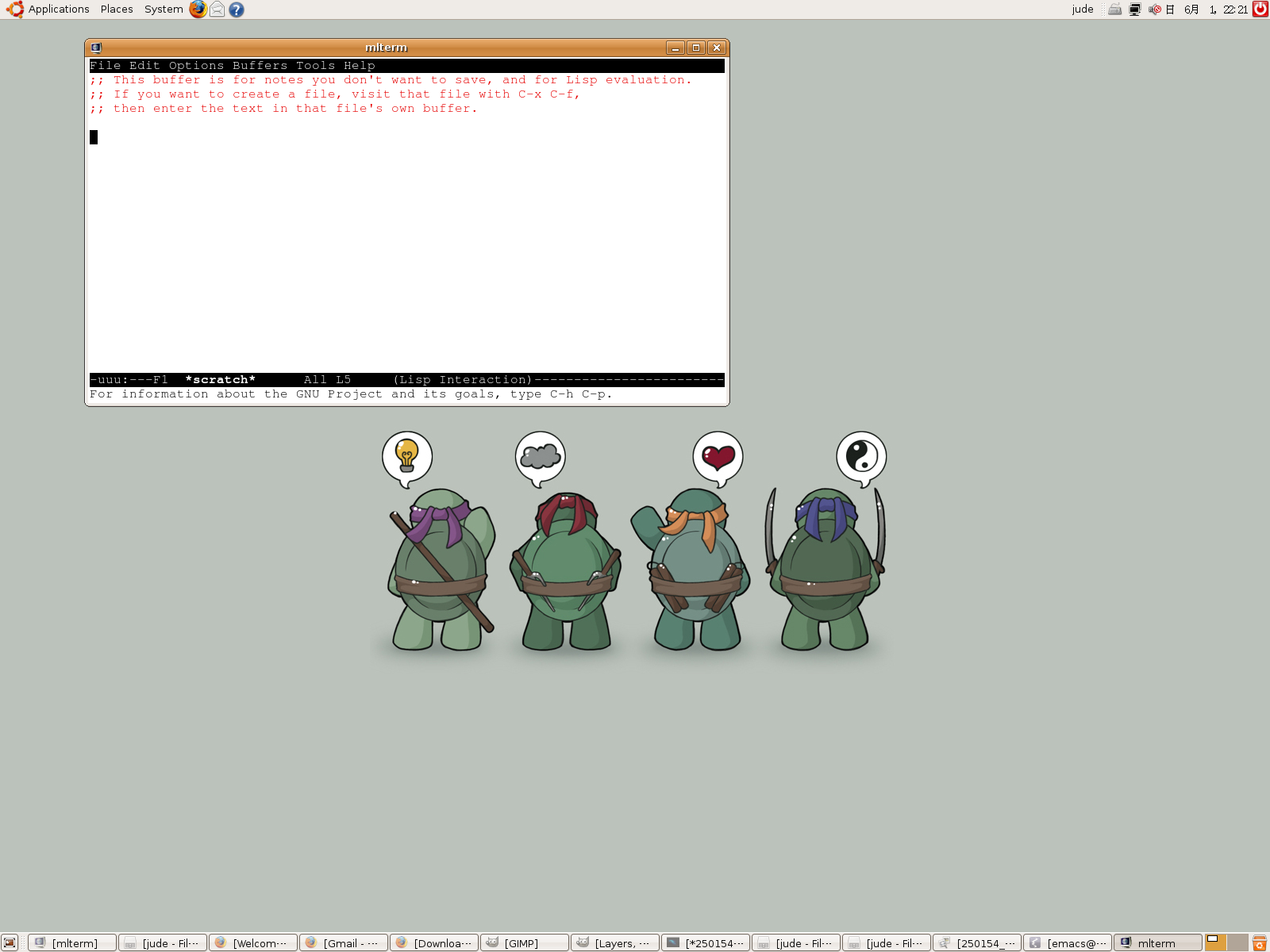
Task: Launch Firefox from the top panel
Action: (x=198, y=10)
